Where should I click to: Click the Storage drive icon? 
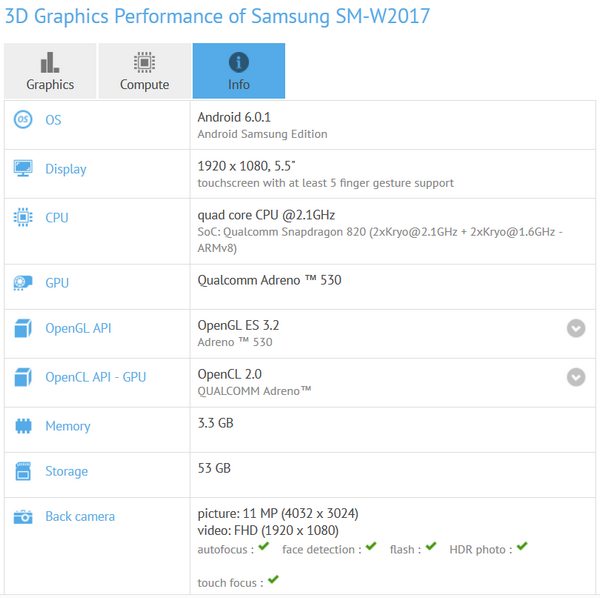[x=22, y=471]
